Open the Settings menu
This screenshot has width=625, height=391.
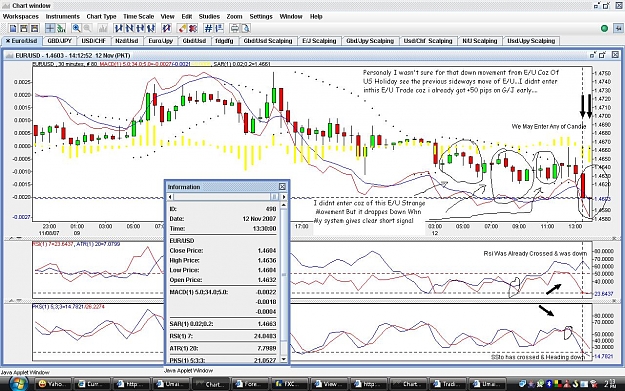coord(261,16)
